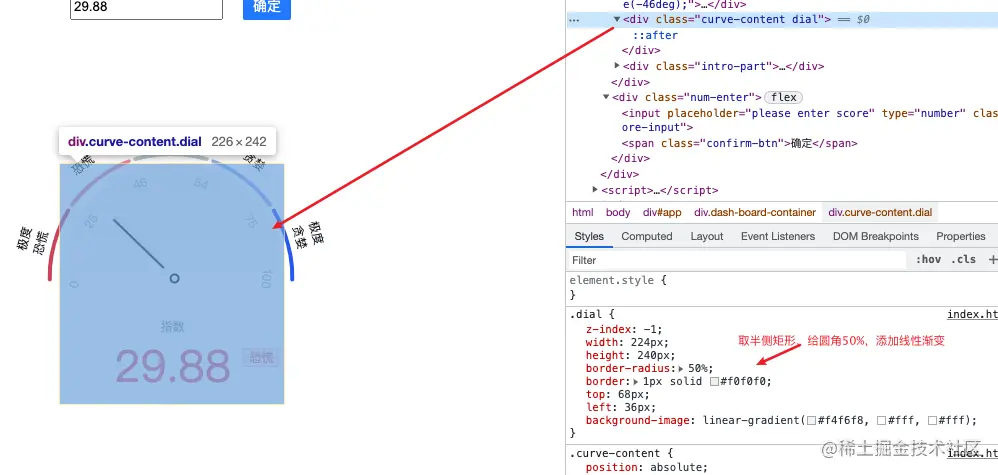Click the plus new style rule icon
Screen dimensions: 998x475
992,260
